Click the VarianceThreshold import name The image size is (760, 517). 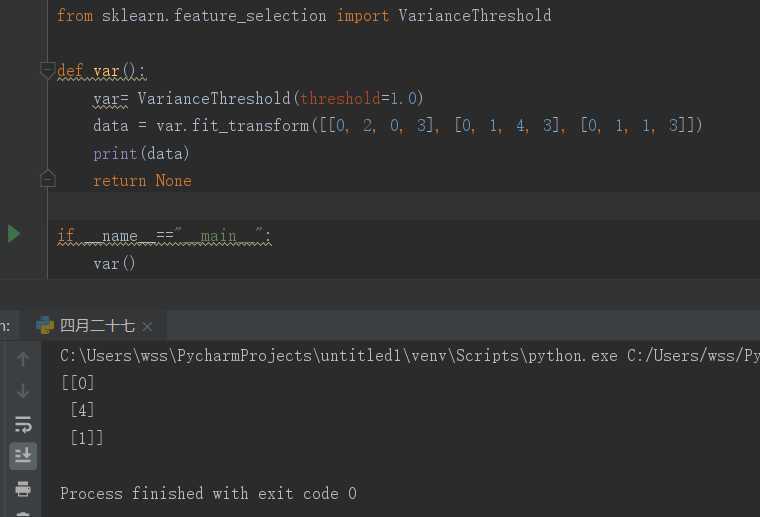pos(475,16)
